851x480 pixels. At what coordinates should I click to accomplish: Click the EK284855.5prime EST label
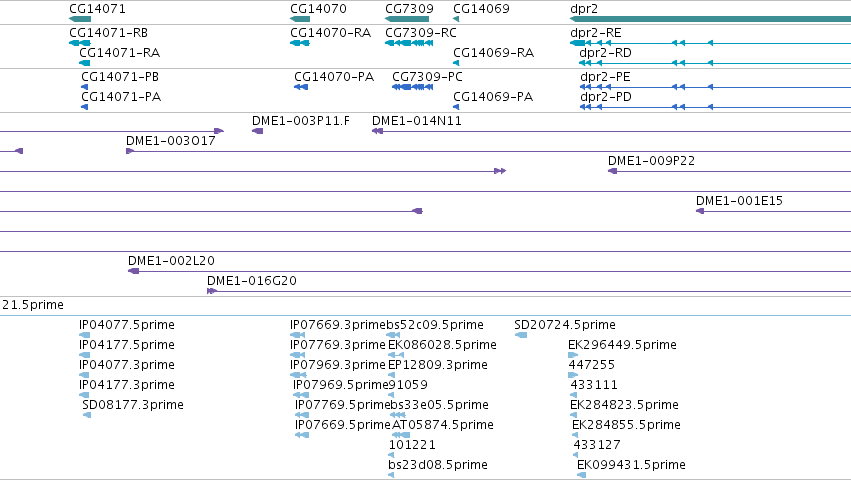pos(626,425)
